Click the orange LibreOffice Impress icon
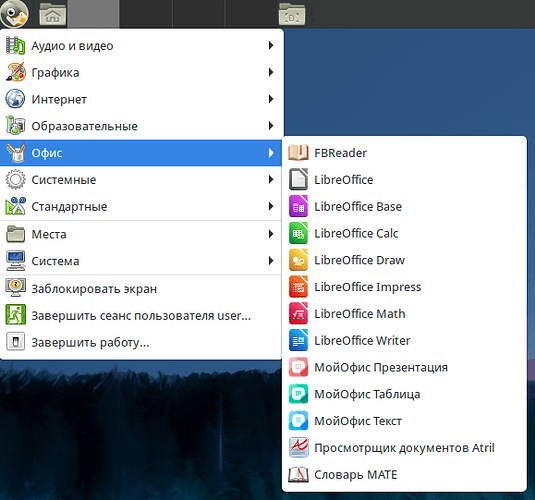The height and width of the screenshot is (500, 535). pos(298,287)
